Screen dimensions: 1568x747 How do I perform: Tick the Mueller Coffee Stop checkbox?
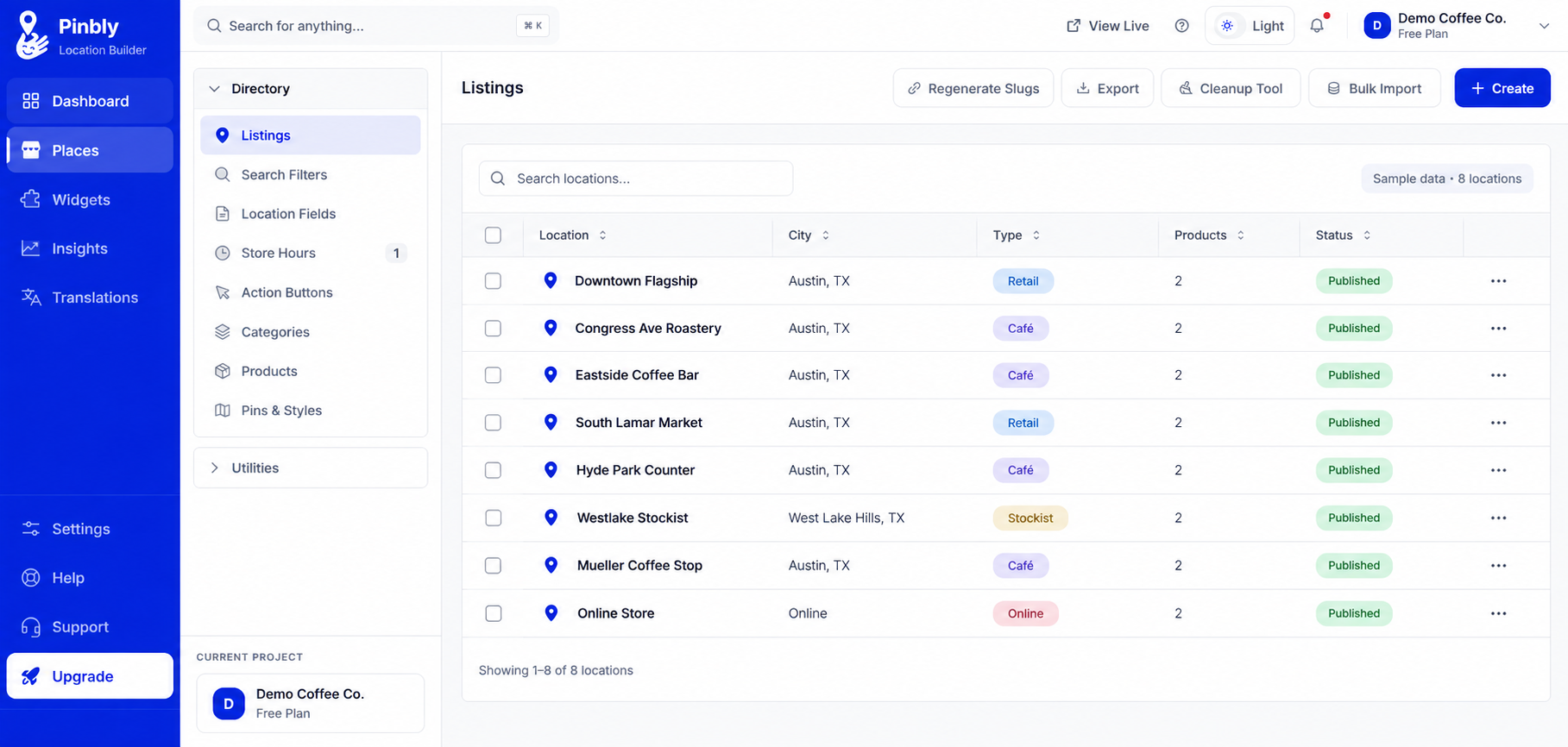pyautogui.click(x=493, y=566)
